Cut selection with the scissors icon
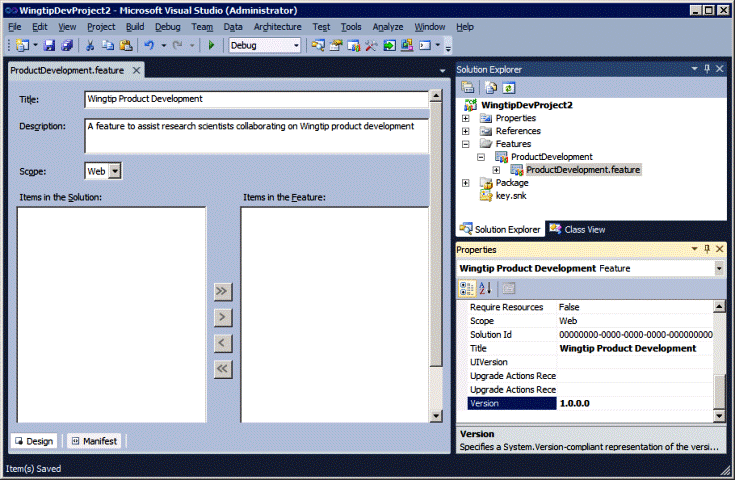 (x=90, y=45)
